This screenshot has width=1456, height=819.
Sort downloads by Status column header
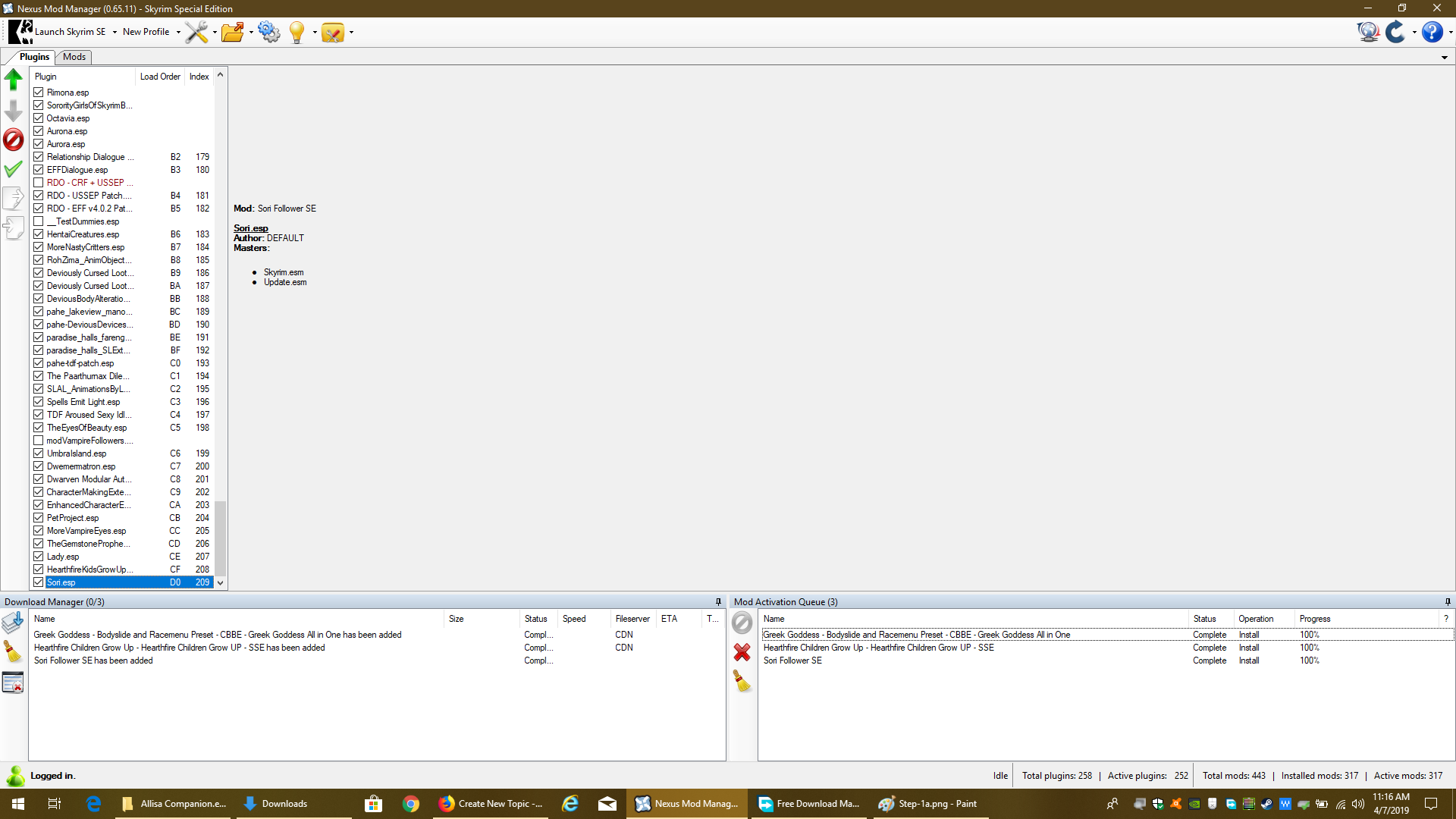coord(538,619)
